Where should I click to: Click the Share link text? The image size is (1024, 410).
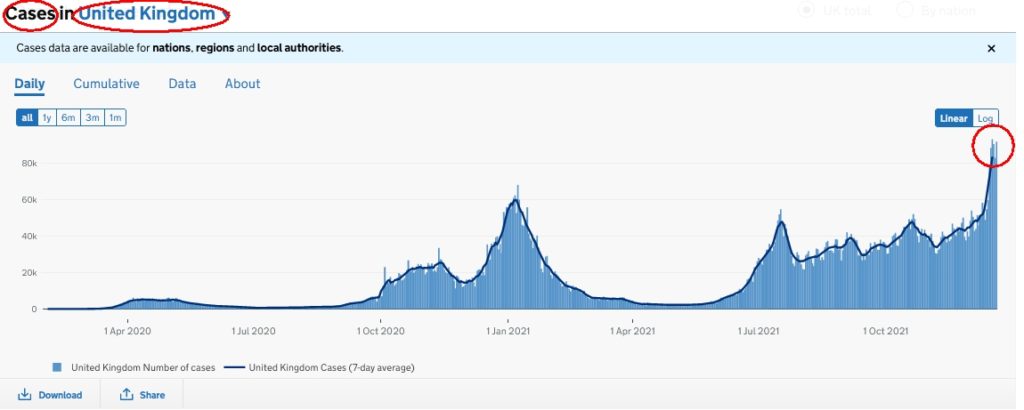click(152, 395)
